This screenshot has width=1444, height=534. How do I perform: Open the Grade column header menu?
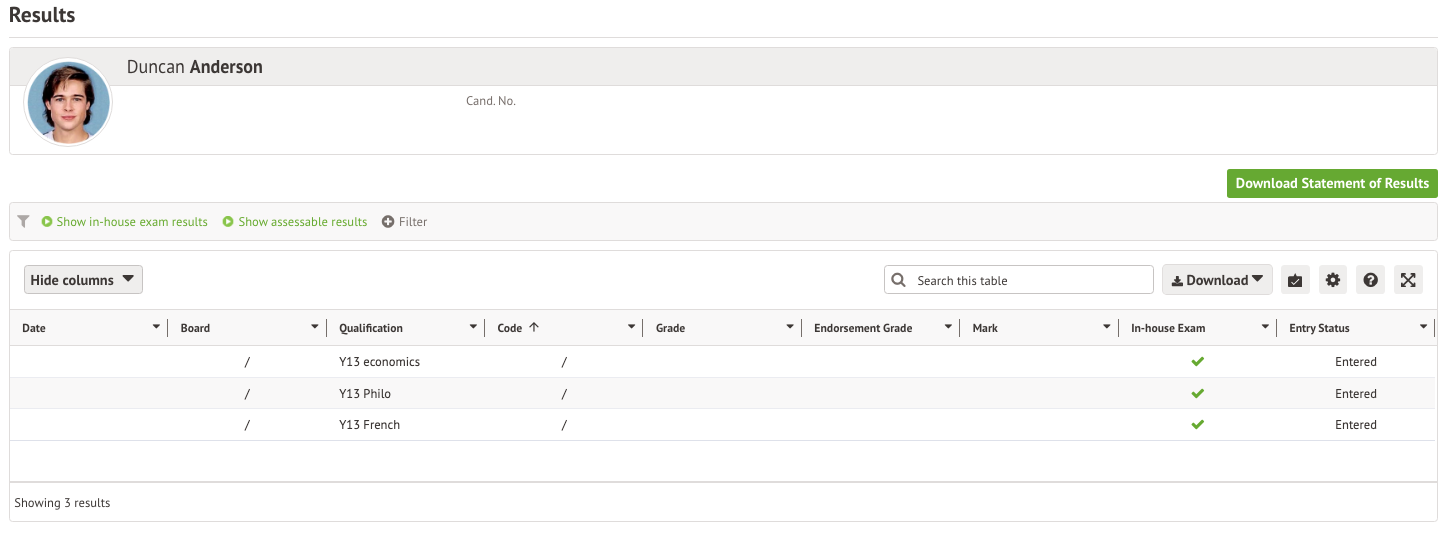point(790,328)
